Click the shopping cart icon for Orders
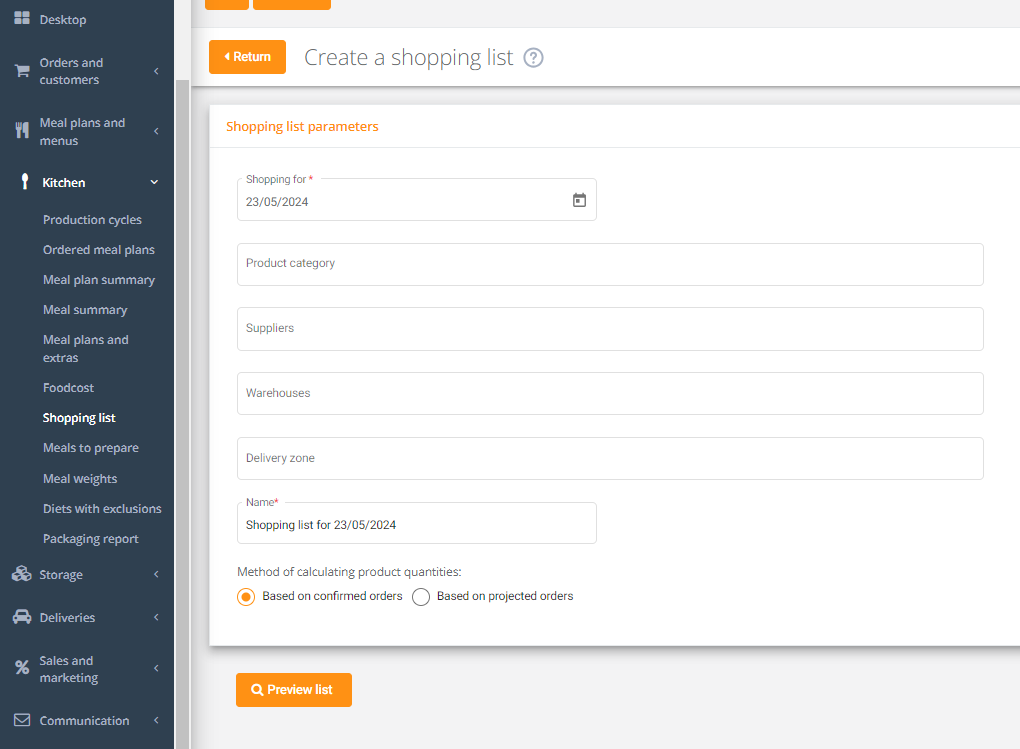Image resolution: width=1020 pixels, height=749 pixels. (22, 71)
